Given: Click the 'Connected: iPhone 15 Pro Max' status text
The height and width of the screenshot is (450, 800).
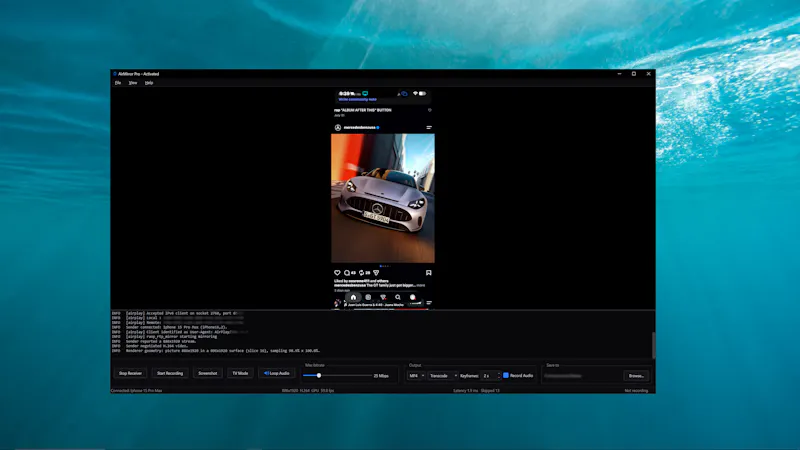Looking at the screenshot, I should (x=136, y=391).
